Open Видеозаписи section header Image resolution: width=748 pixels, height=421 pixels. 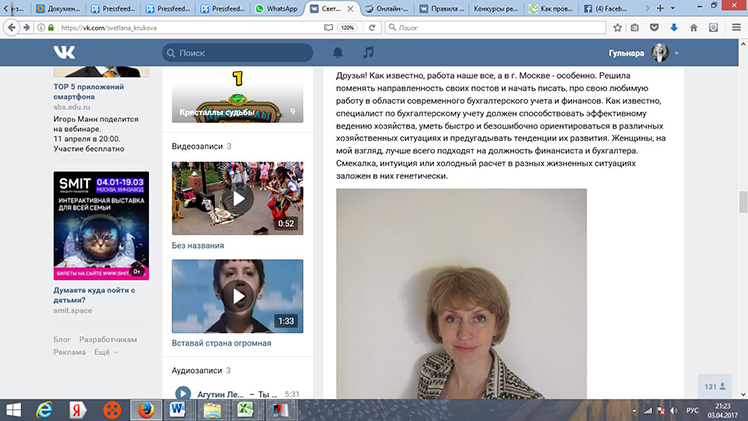point(197,146)
